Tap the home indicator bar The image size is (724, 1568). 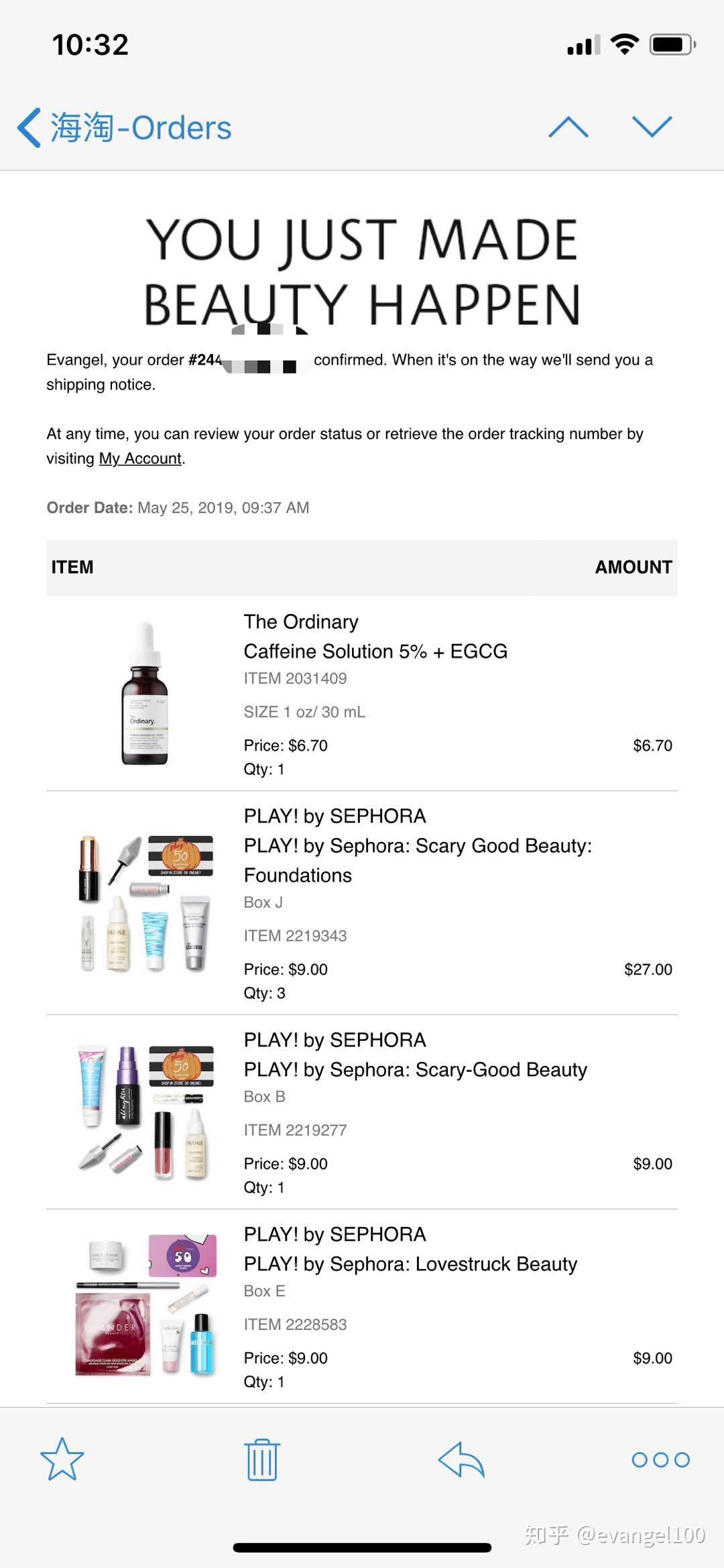coord(362,1547)
